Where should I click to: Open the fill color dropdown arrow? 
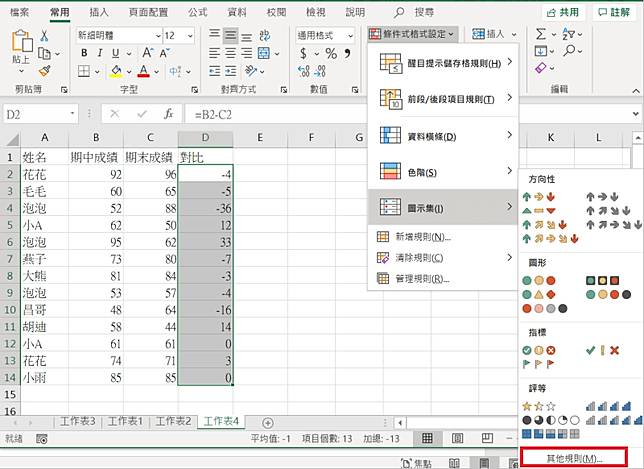129,72
